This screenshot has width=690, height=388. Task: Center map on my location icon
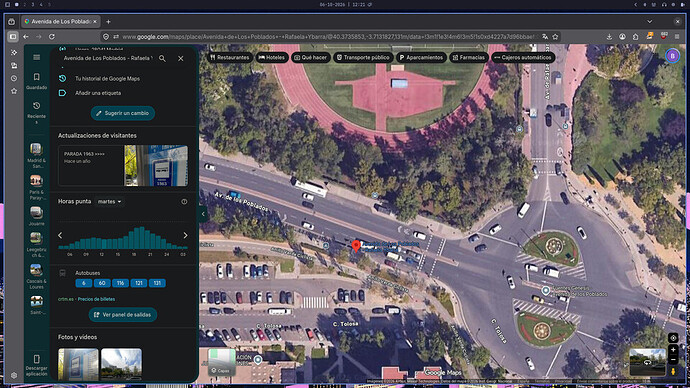673,338
